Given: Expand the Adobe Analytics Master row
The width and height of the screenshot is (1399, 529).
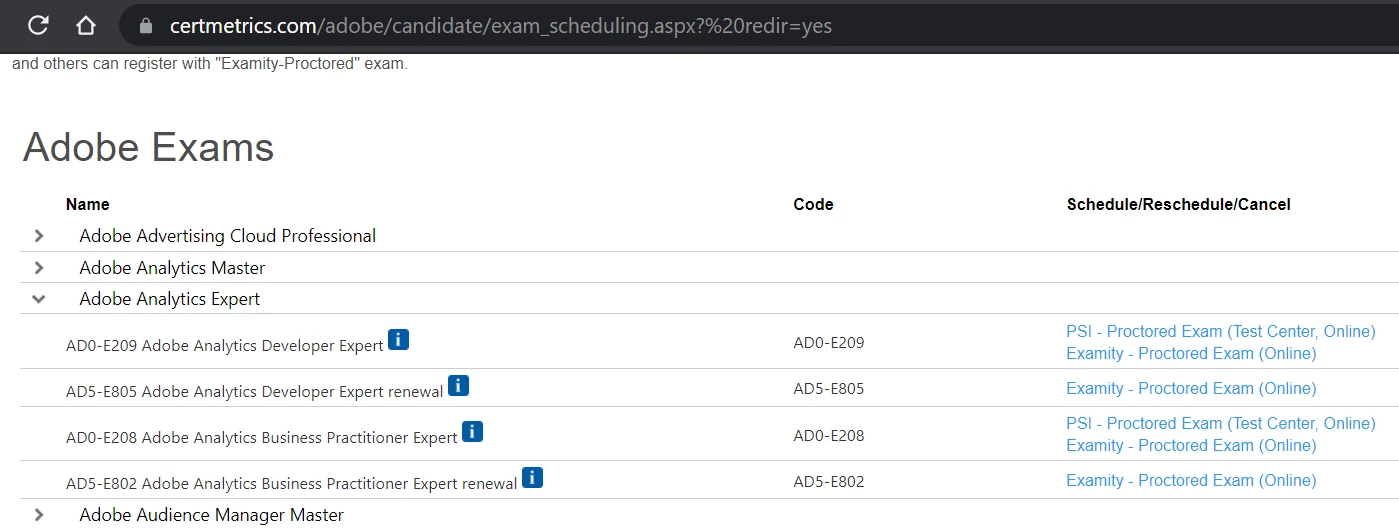Looking at the screenshot, I should pos(39,268).
